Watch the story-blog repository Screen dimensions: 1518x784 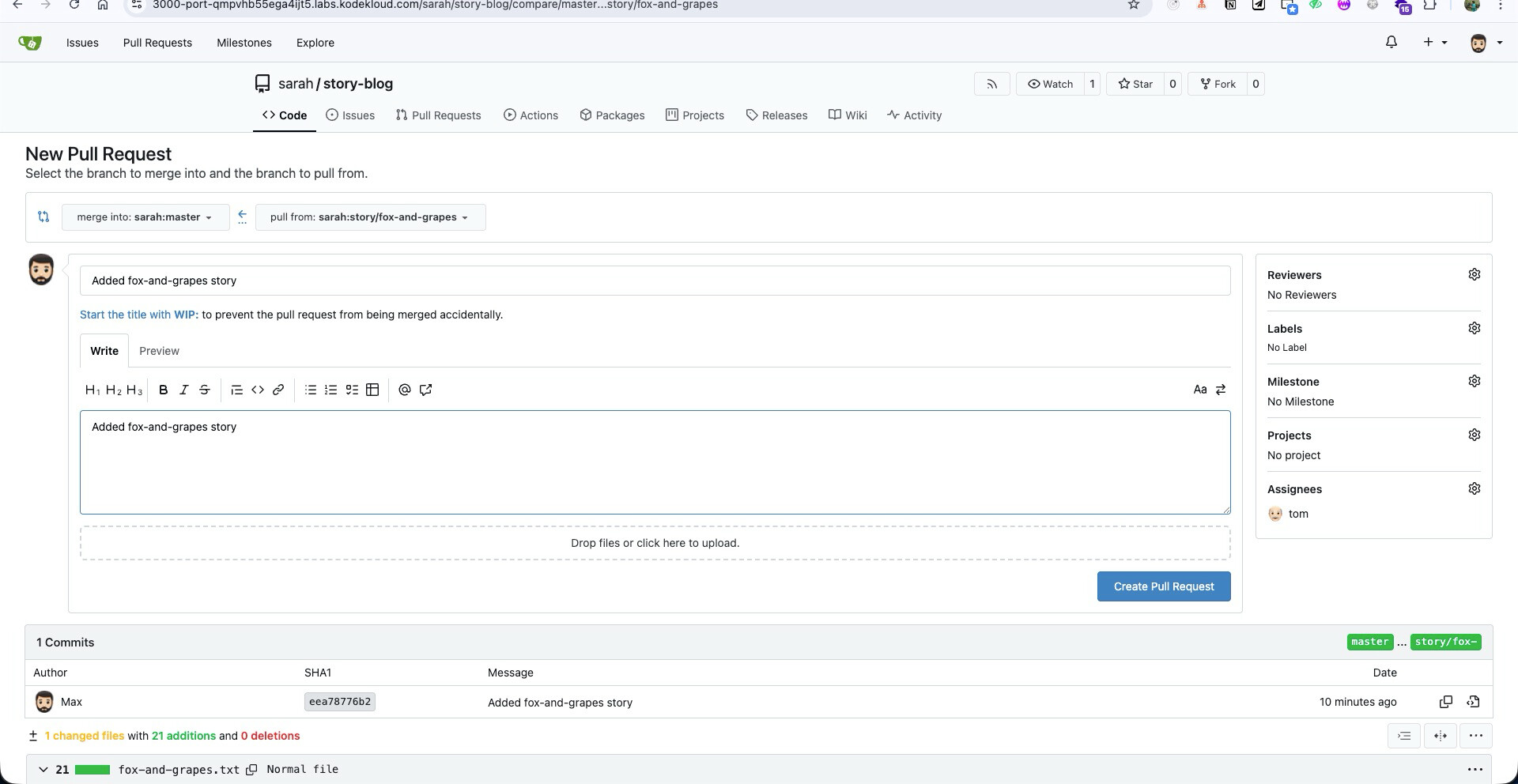1050,84
